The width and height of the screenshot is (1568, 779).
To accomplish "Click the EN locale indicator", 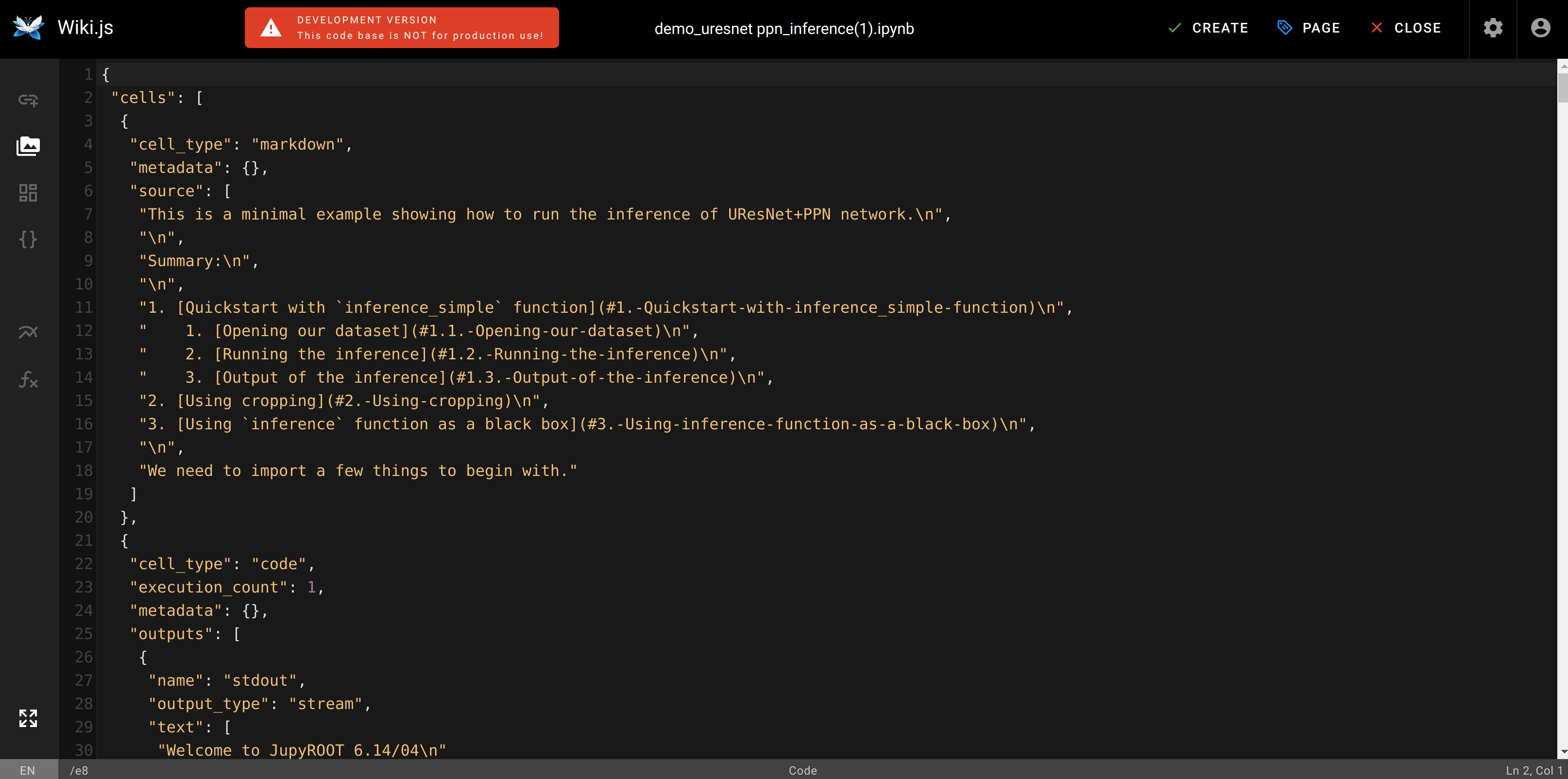I will point(27,770).
